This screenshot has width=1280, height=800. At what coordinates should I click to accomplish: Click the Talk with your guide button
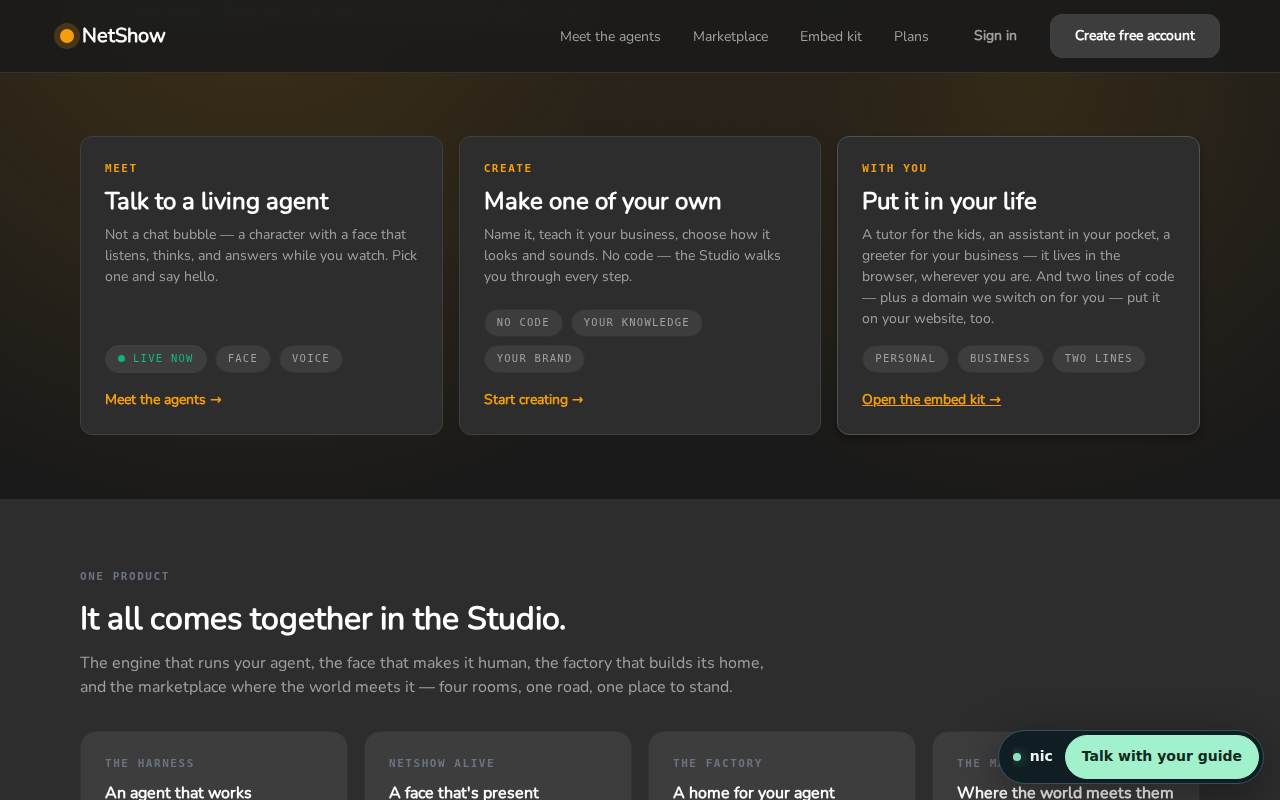[x=1162, y=756]
